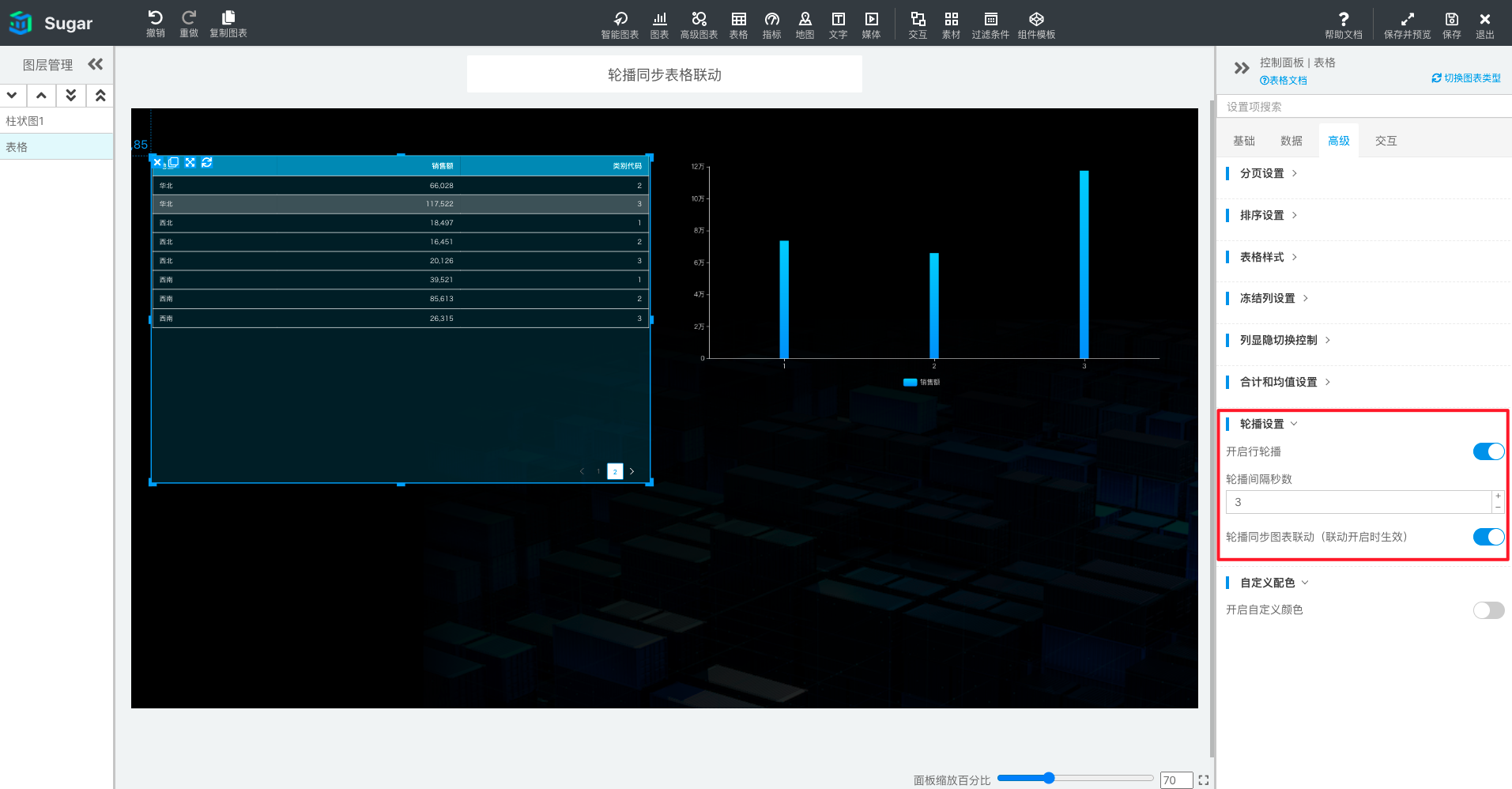Click the table's refresh icon

[206, 162]
